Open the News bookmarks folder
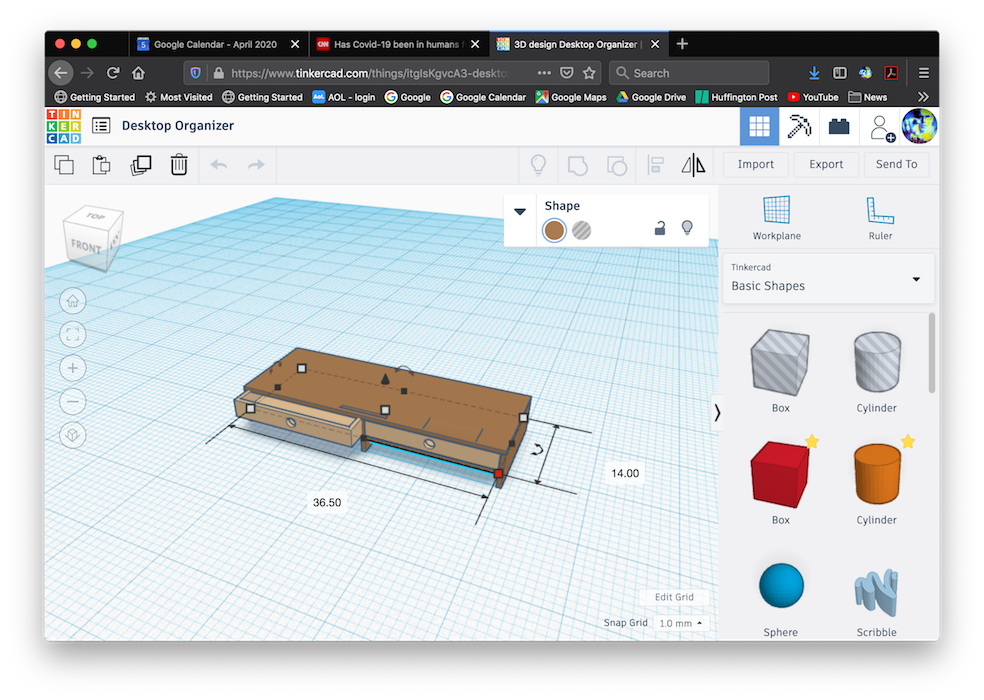The width and height of the screenshot is (984, 700). 867,97
